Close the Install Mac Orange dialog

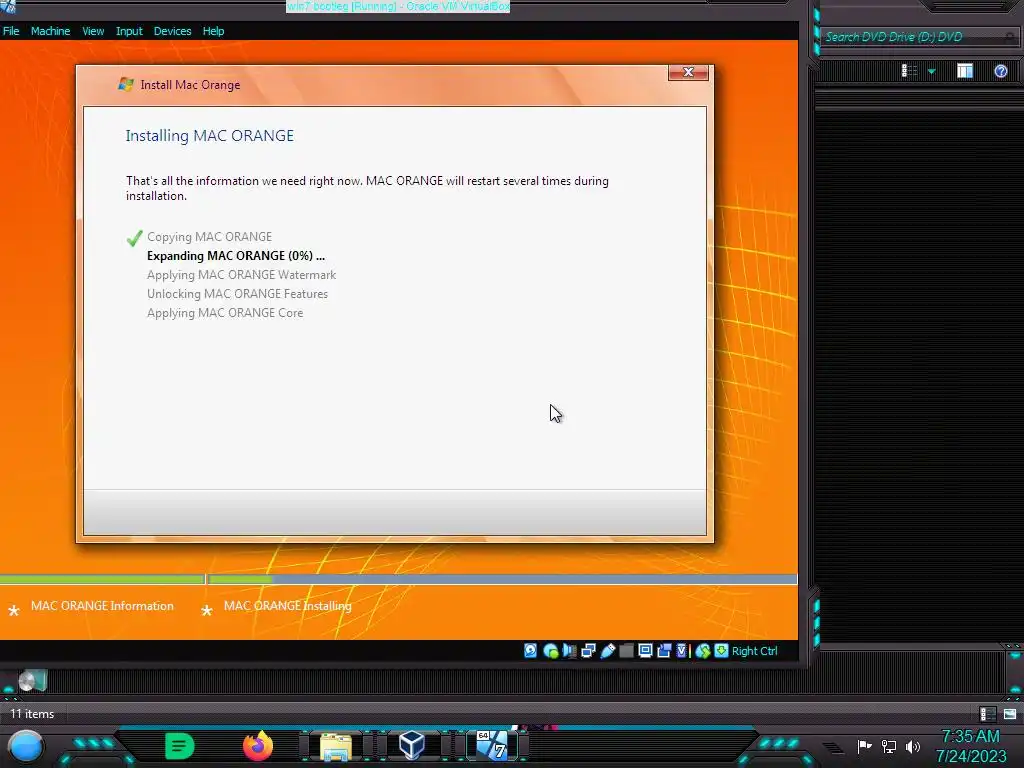pos(688,72)
